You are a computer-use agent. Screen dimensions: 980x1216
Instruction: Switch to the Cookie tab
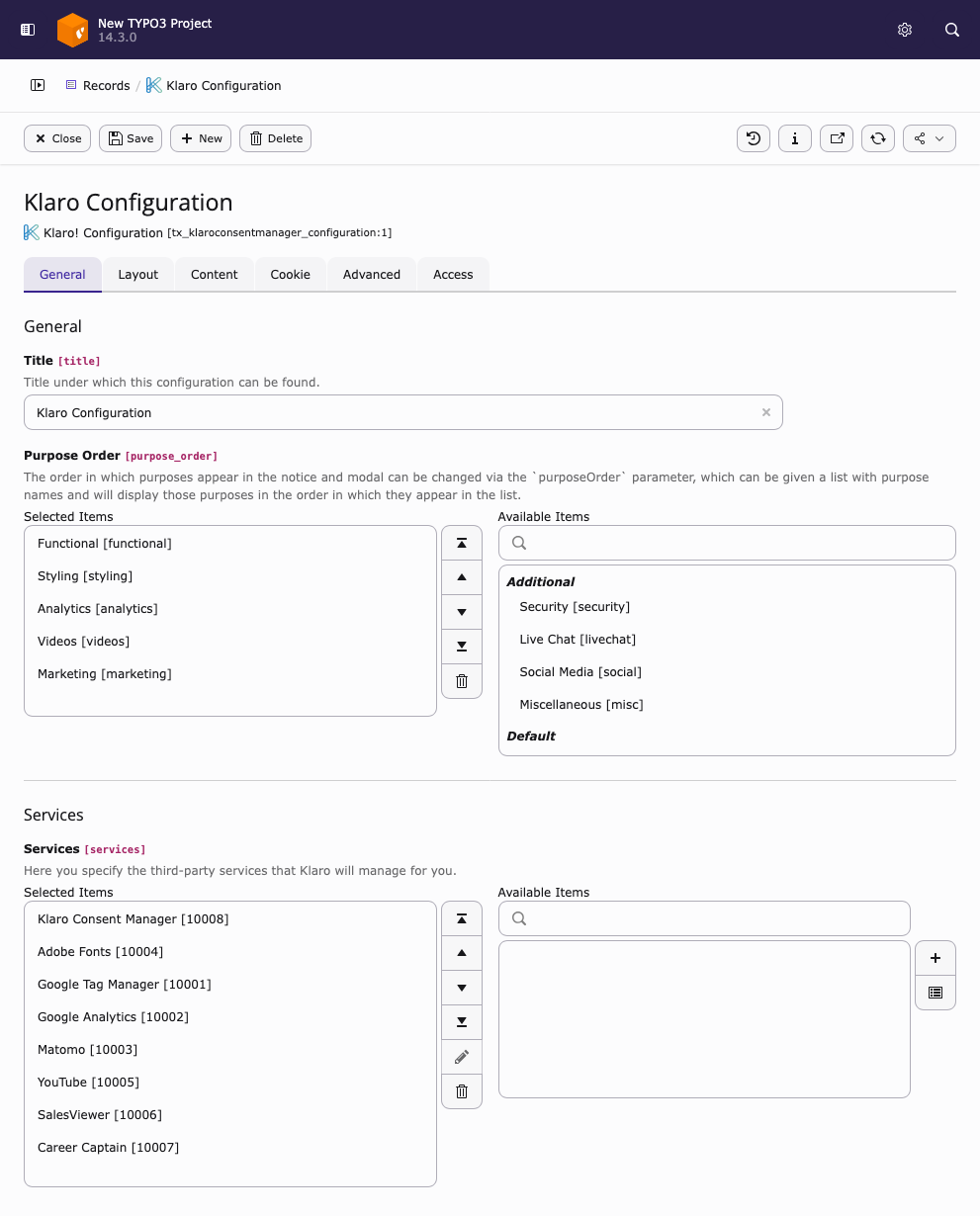[291, 274]
